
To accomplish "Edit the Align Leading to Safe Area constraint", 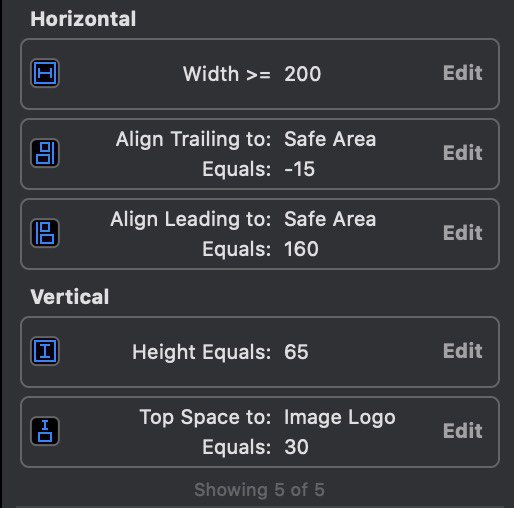I will [463, 233].
